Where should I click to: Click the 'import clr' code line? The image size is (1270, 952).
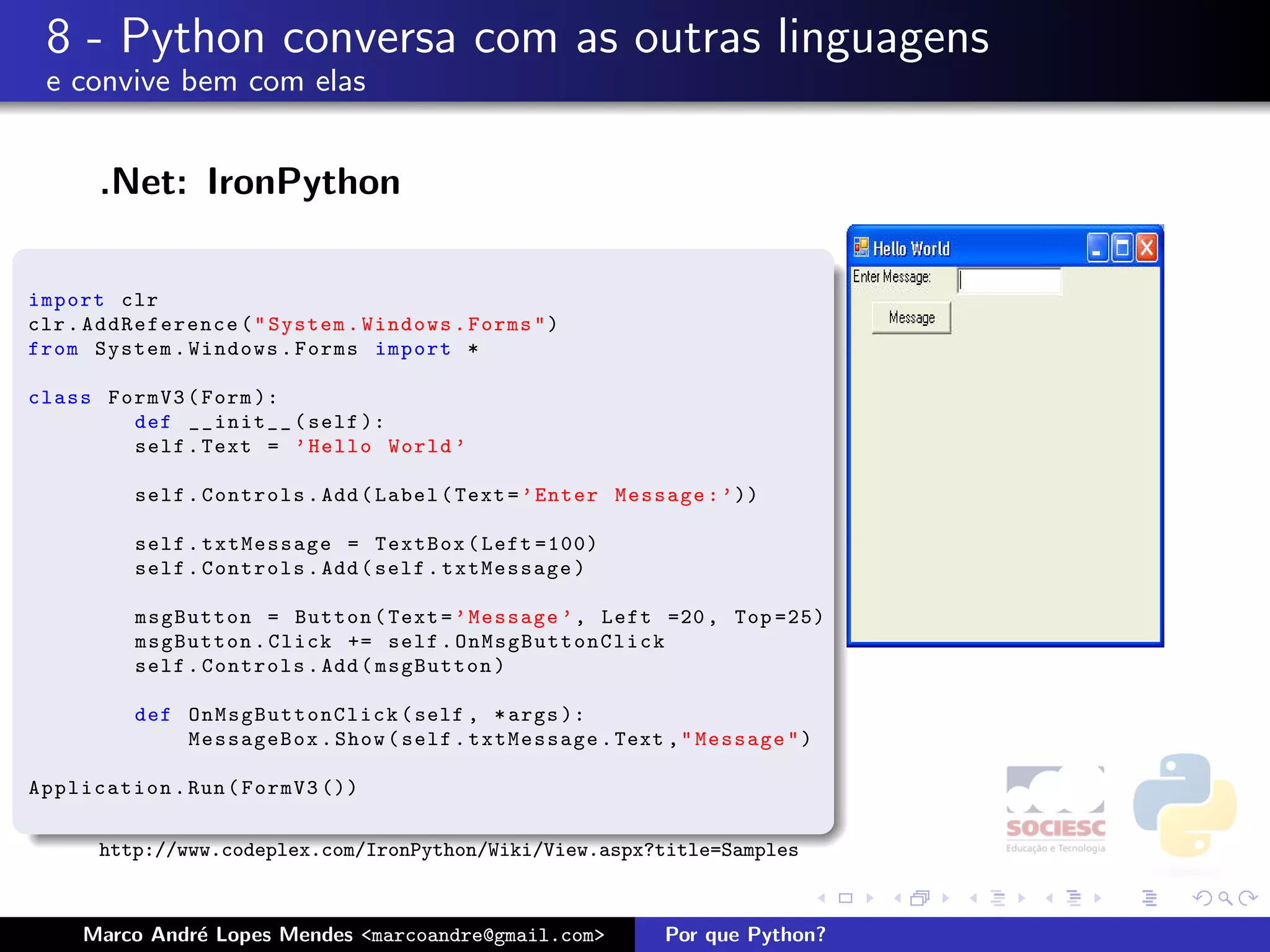(94, 301)
